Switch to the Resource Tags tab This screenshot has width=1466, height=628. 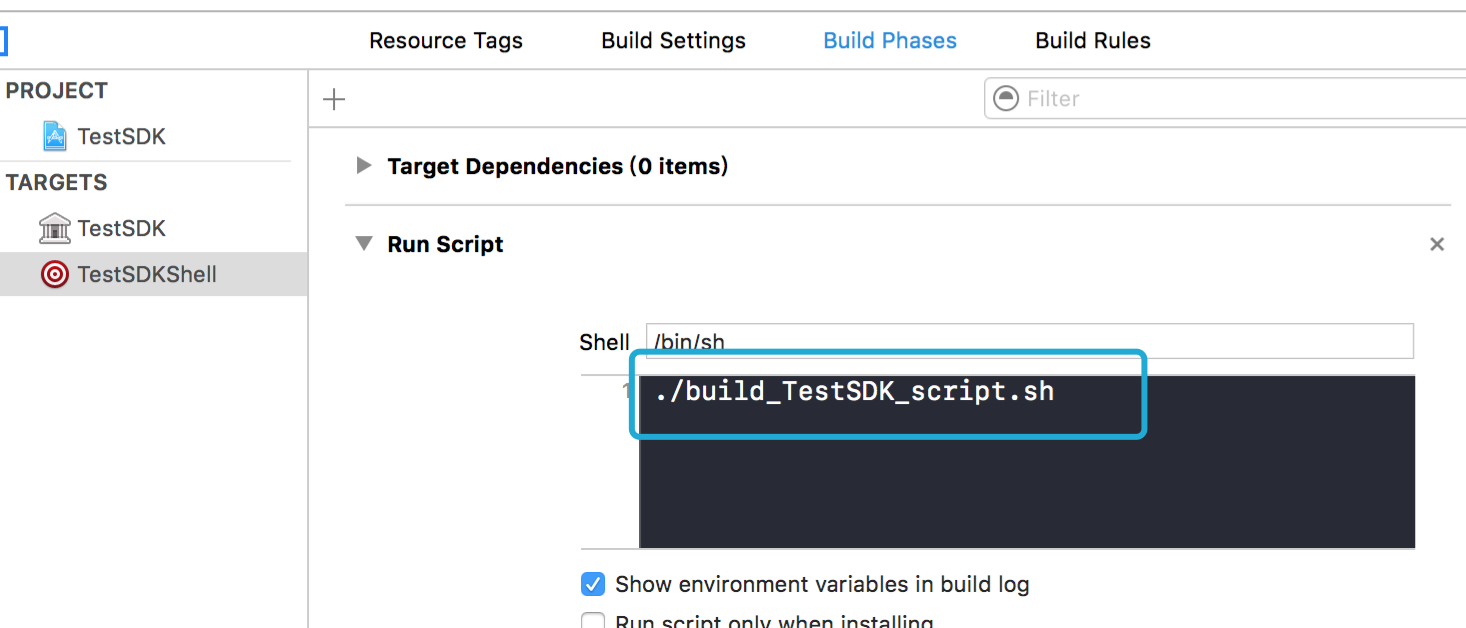(x=446, y=41)
